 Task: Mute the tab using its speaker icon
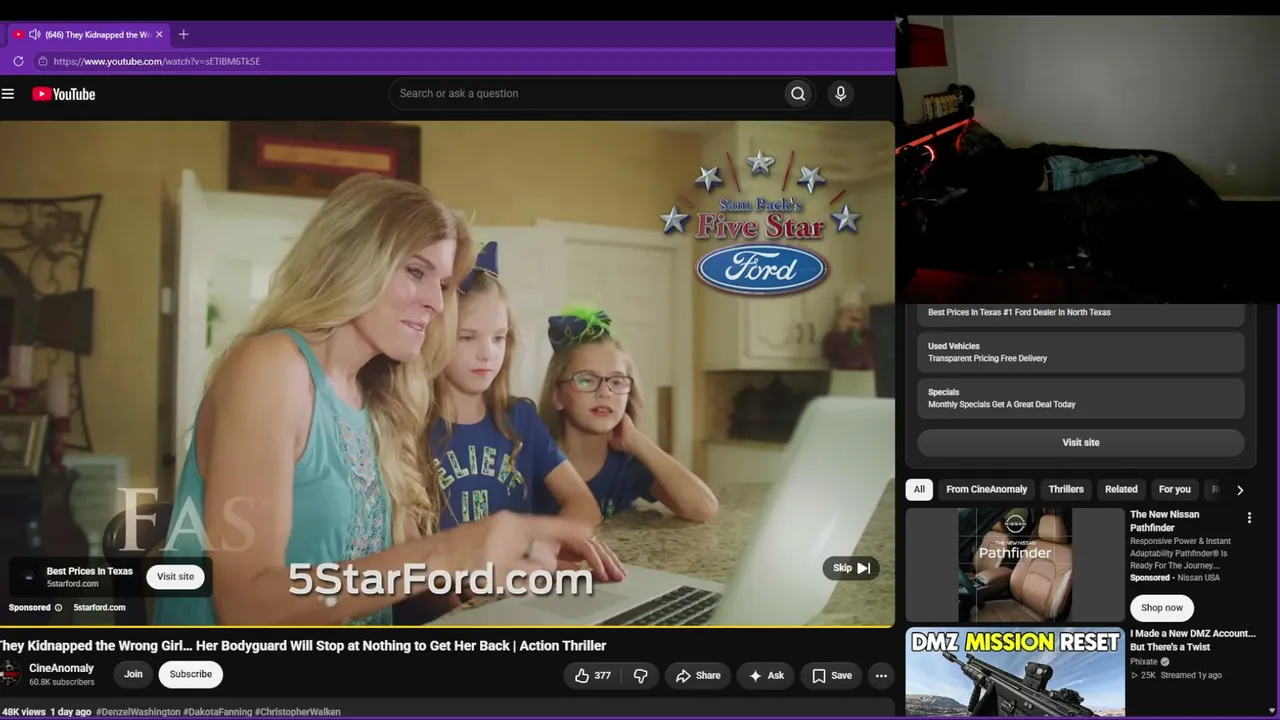34,35
